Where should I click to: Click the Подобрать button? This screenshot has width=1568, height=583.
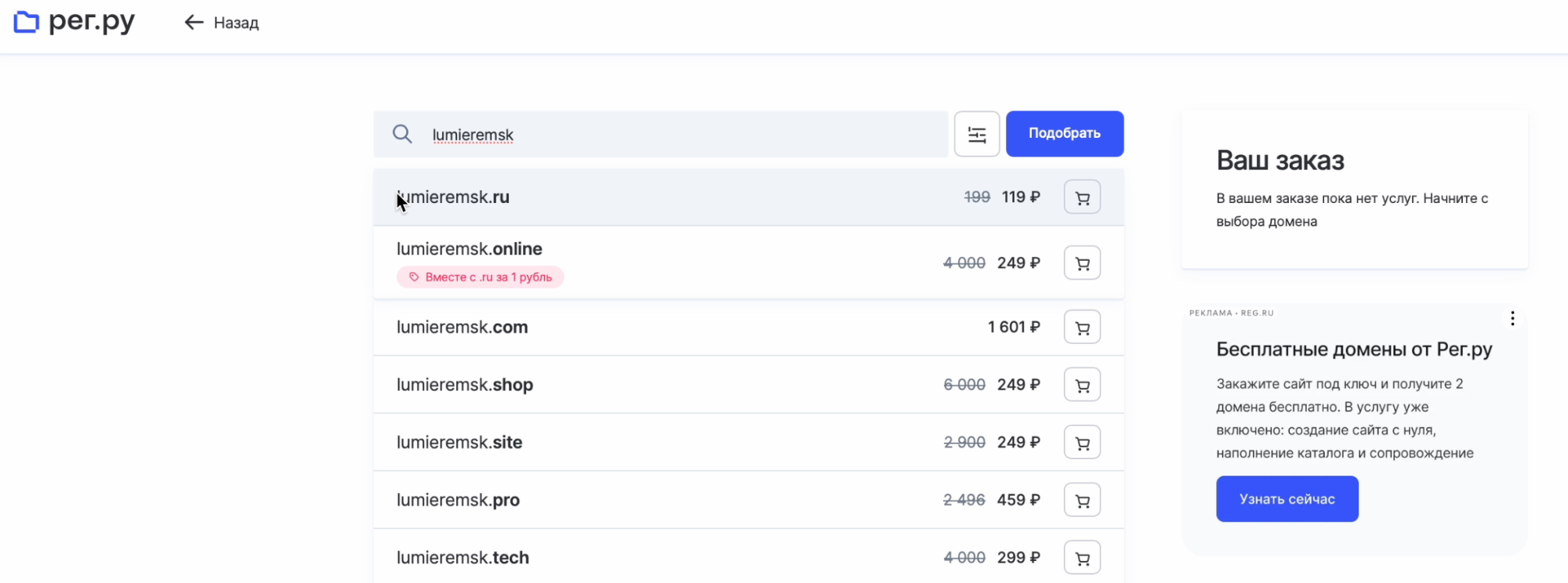click(1064, 134)
